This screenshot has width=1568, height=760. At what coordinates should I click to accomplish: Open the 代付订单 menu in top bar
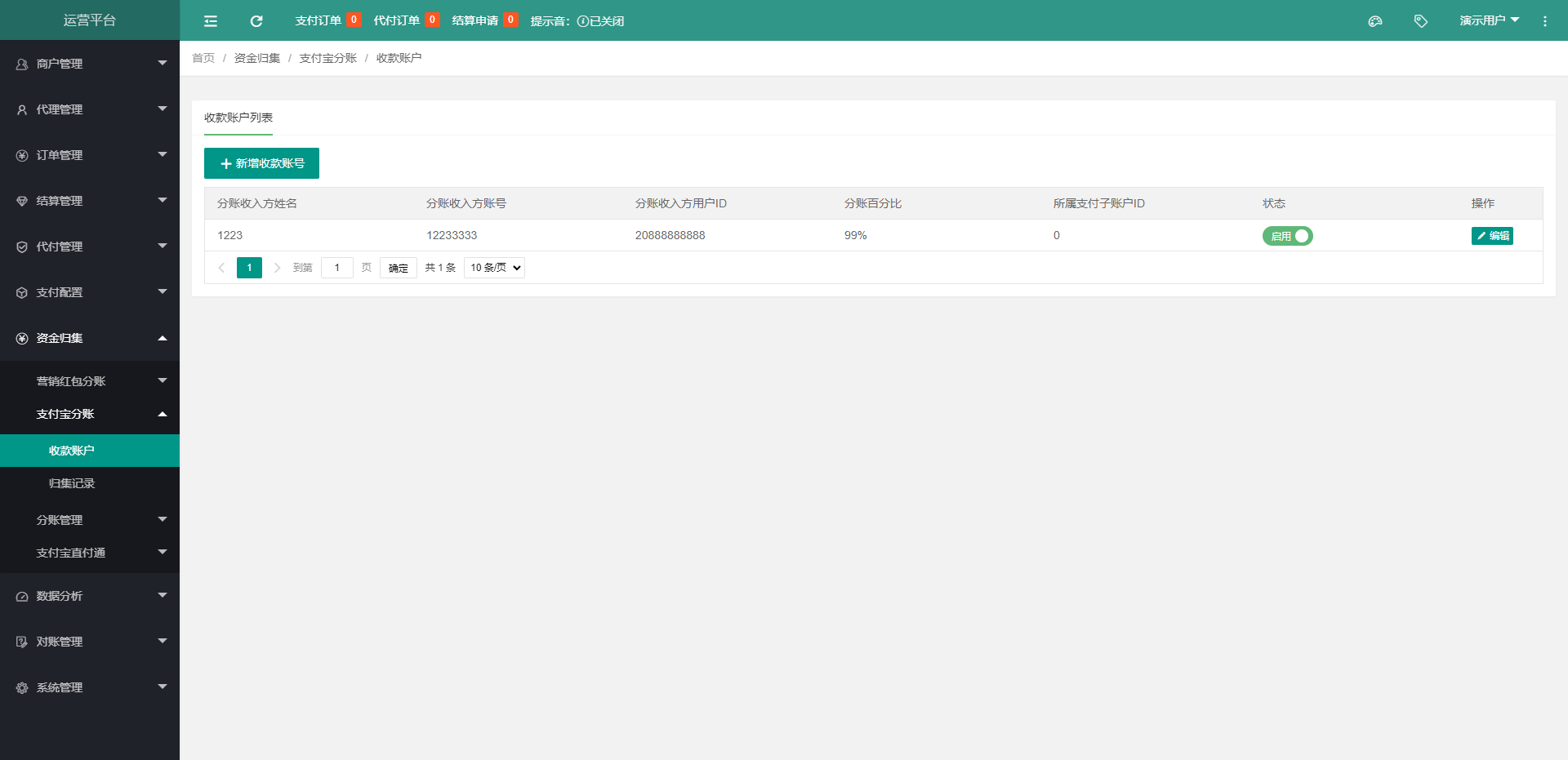click(x=399, y=20)
